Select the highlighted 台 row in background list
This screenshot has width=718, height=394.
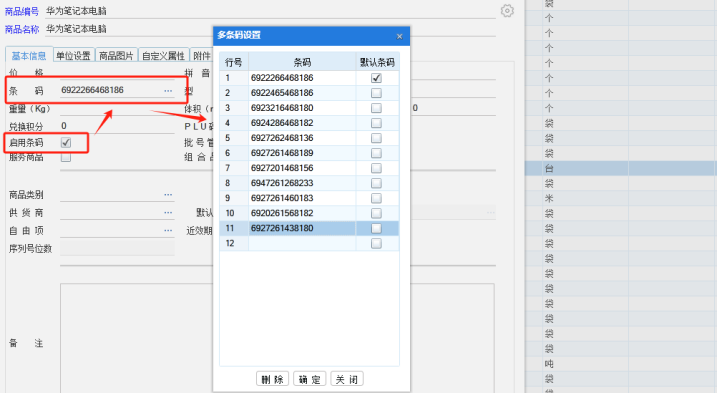[x=620, y=169]
